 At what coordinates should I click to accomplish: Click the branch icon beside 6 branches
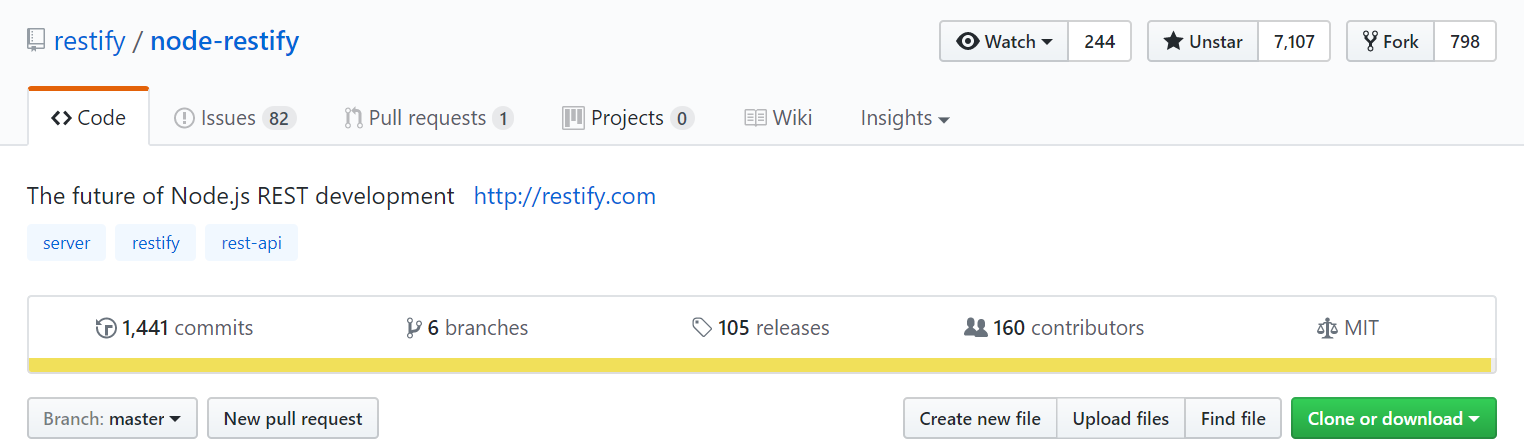point(413,328)
